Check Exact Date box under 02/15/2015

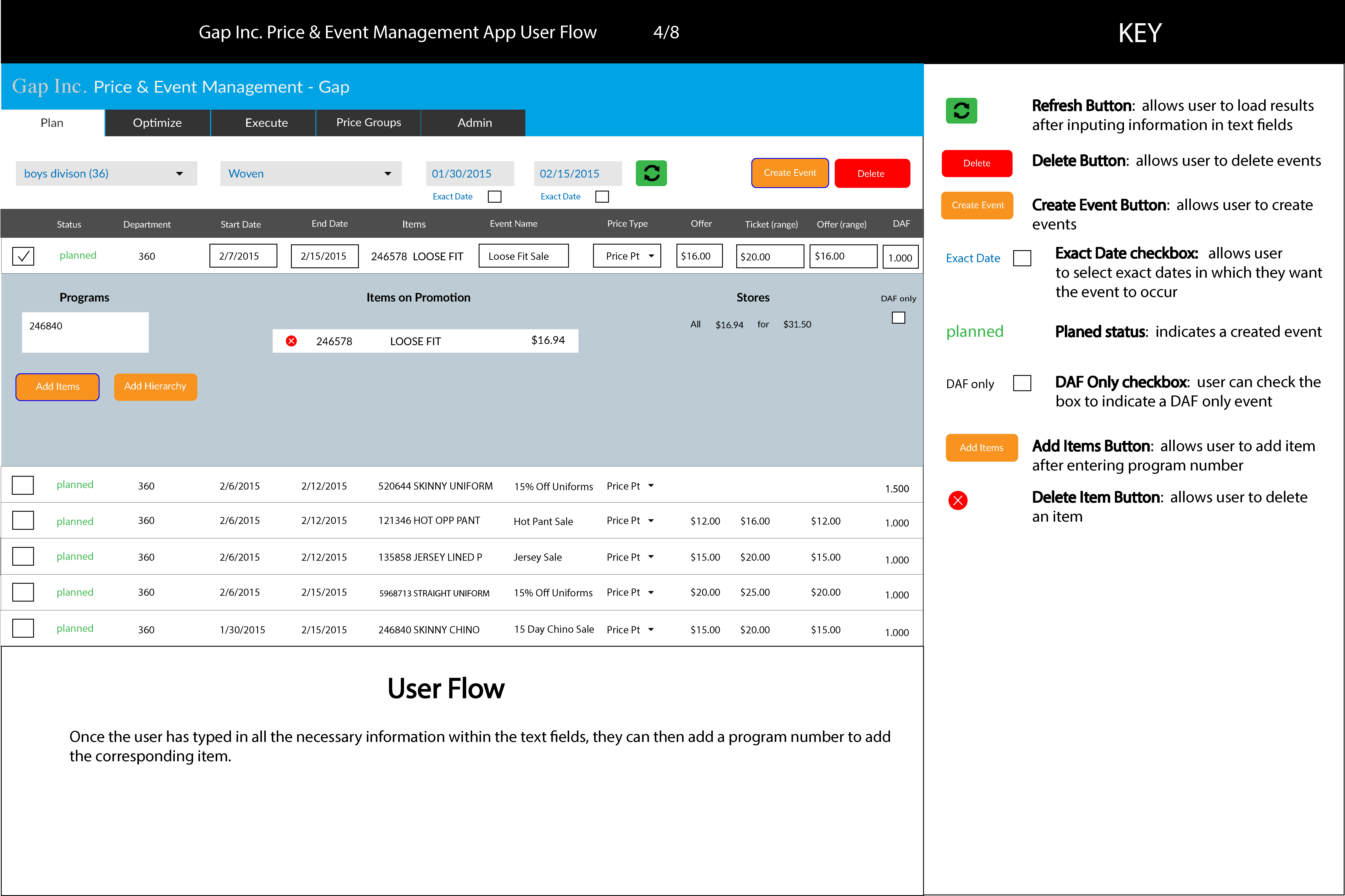602,197
